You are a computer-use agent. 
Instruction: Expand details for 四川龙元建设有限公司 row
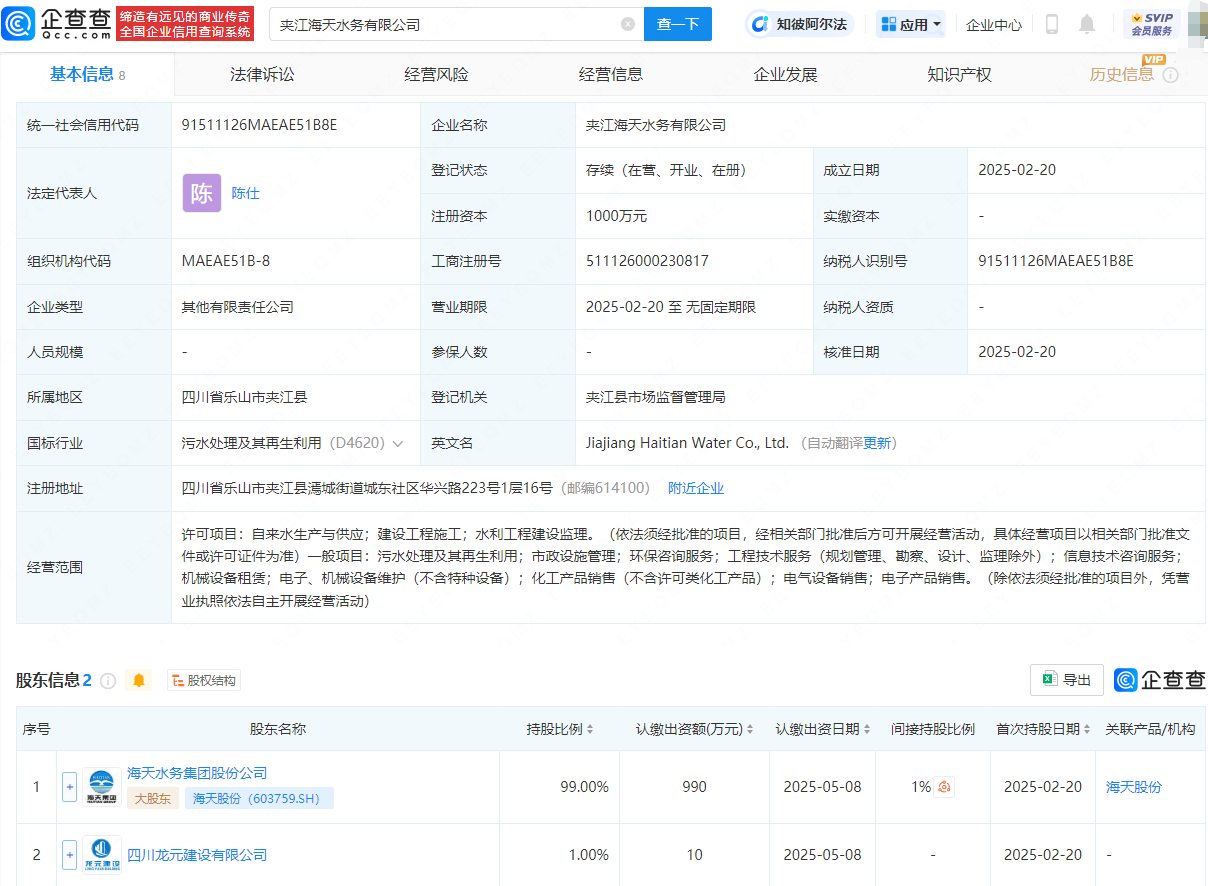tap(69, 855)
